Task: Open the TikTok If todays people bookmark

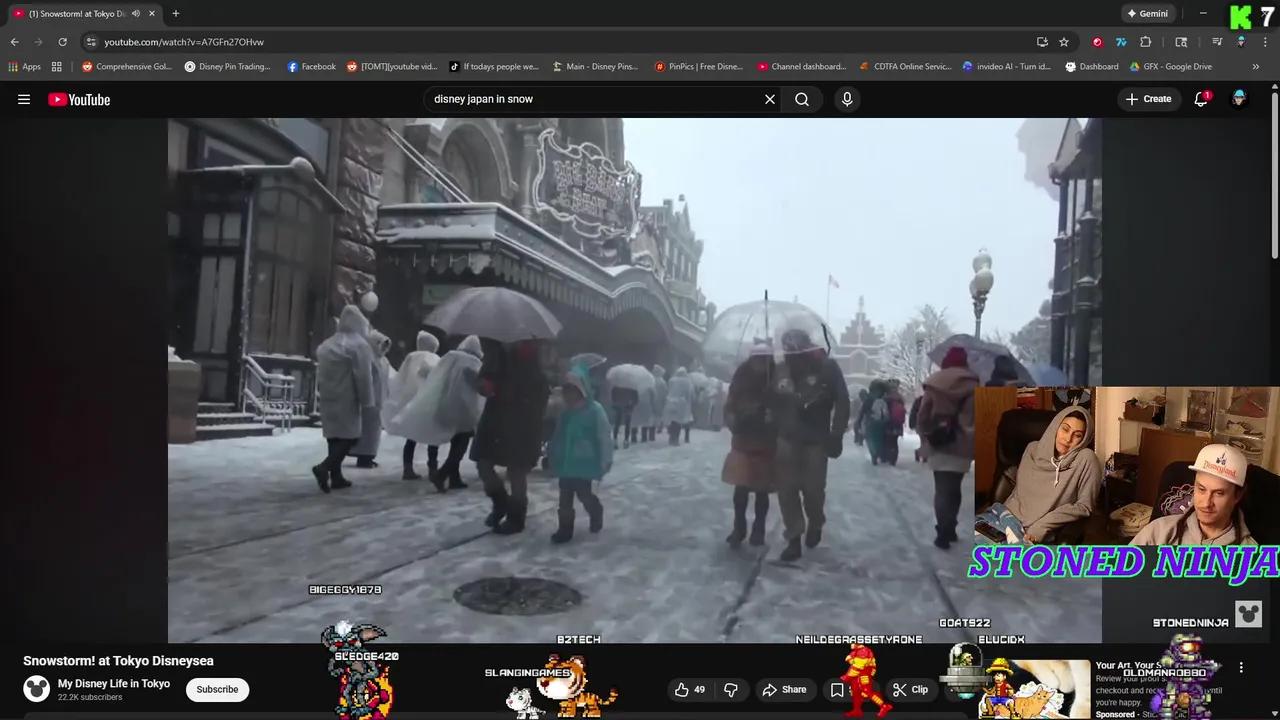Action: click(x=494, y=67)
